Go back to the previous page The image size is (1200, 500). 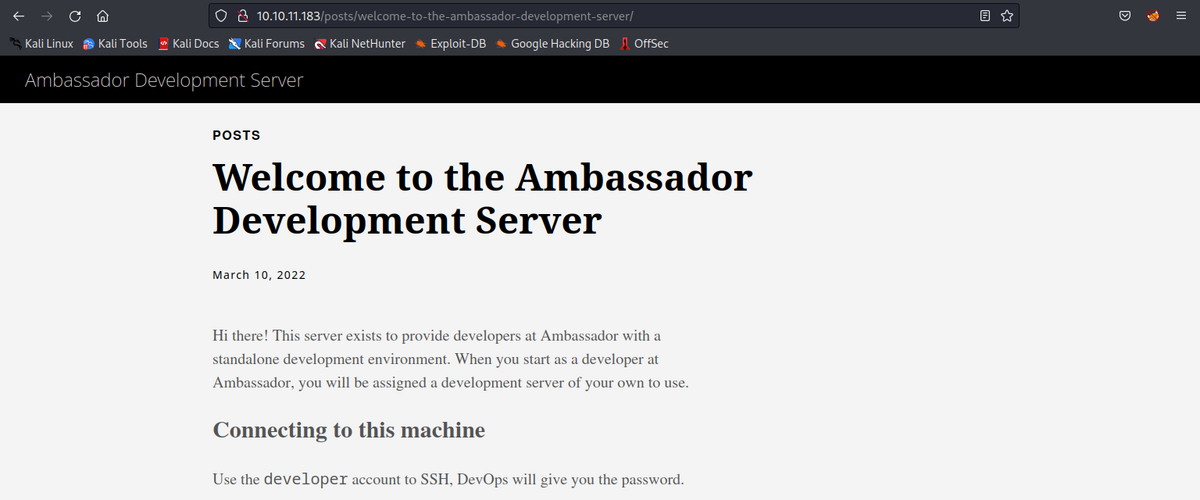[x=18, y=16]
